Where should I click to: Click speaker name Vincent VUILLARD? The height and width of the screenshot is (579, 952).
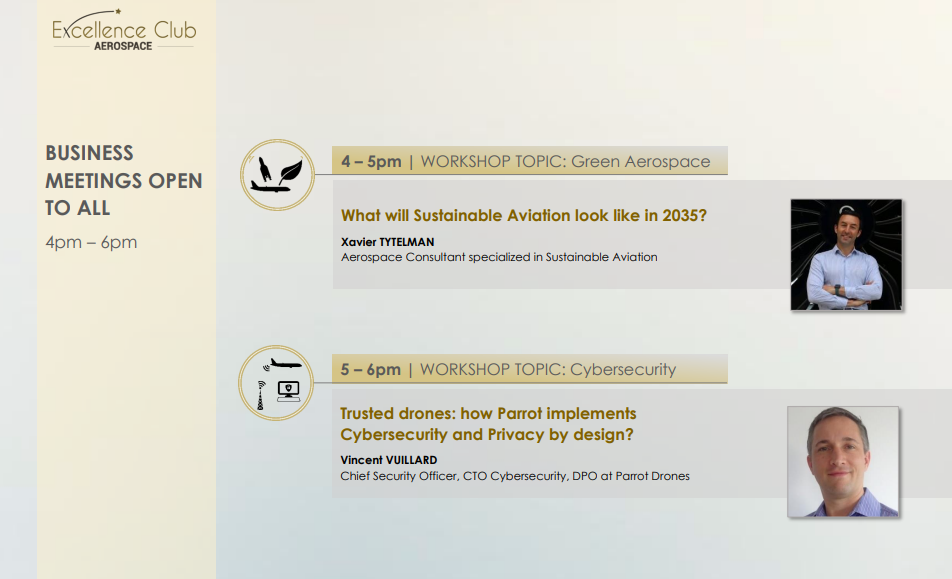tap(389, 460)
